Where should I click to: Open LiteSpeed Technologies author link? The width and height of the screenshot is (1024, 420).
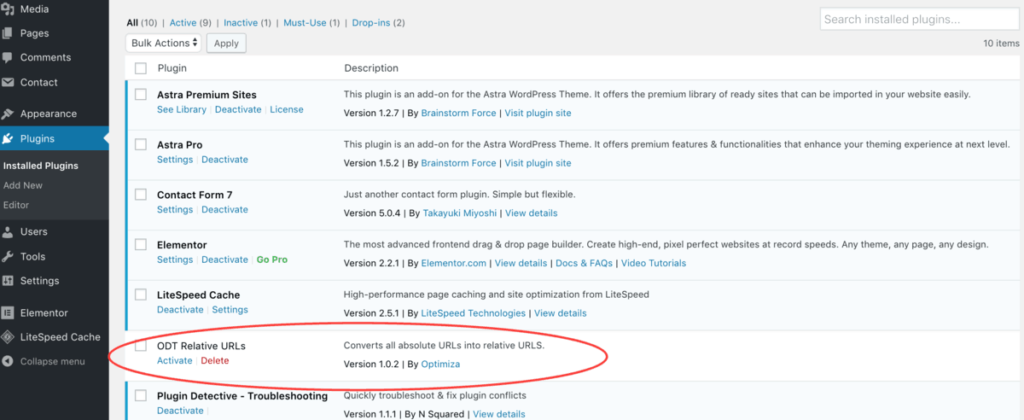(473, 314)
